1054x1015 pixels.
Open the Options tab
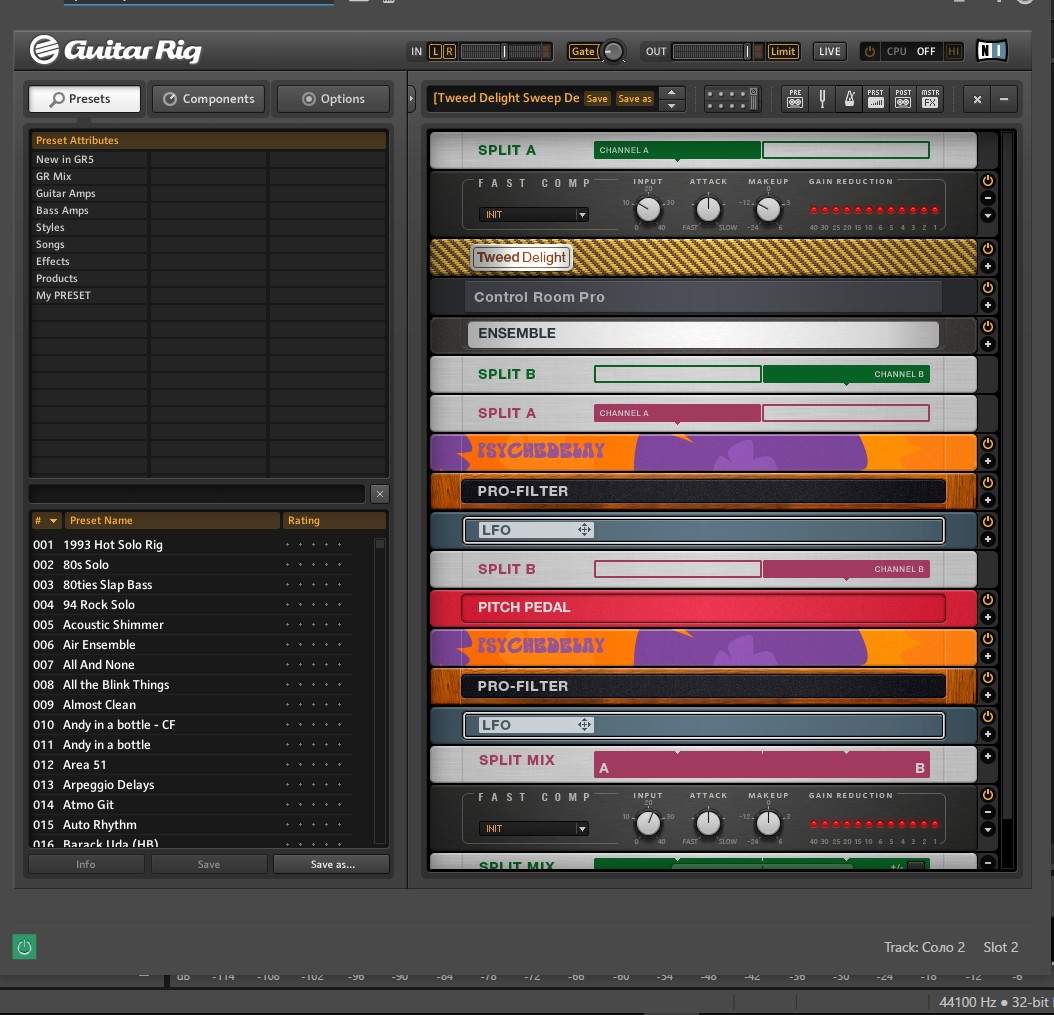(x=333, y=99)
